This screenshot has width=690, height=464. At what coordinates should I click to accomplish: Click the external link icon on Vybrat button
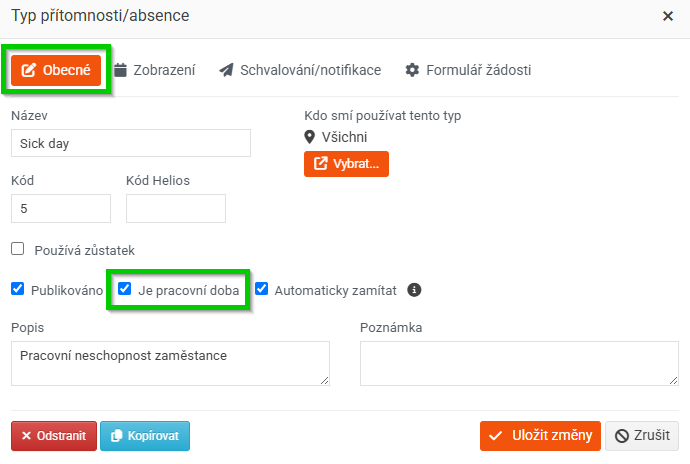pos(320,164)
